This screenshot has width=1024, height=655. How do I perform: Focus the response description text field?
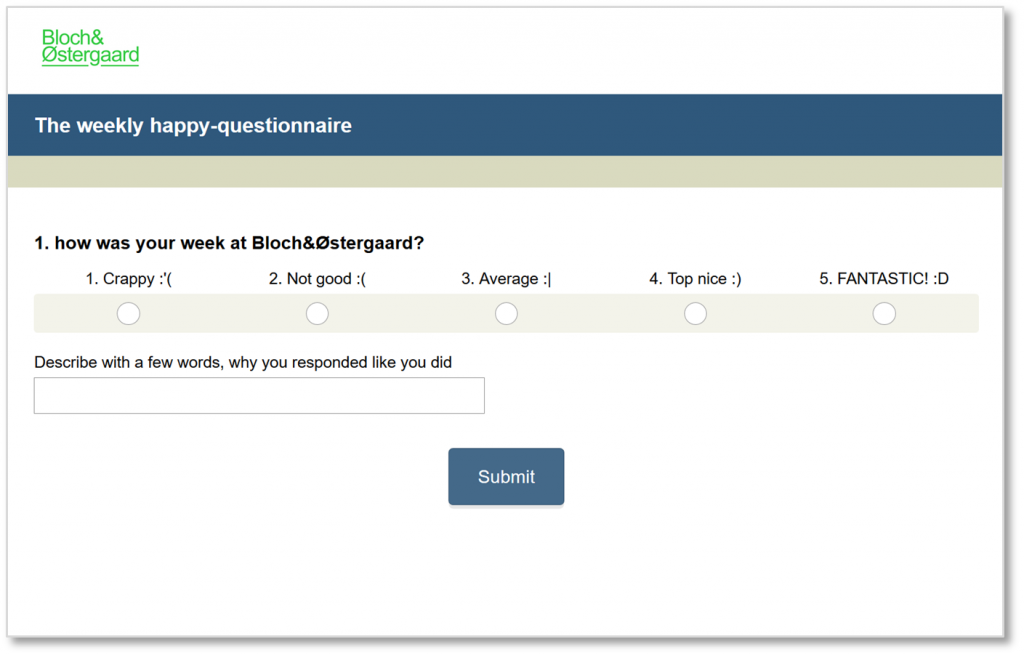pos(259,395)
